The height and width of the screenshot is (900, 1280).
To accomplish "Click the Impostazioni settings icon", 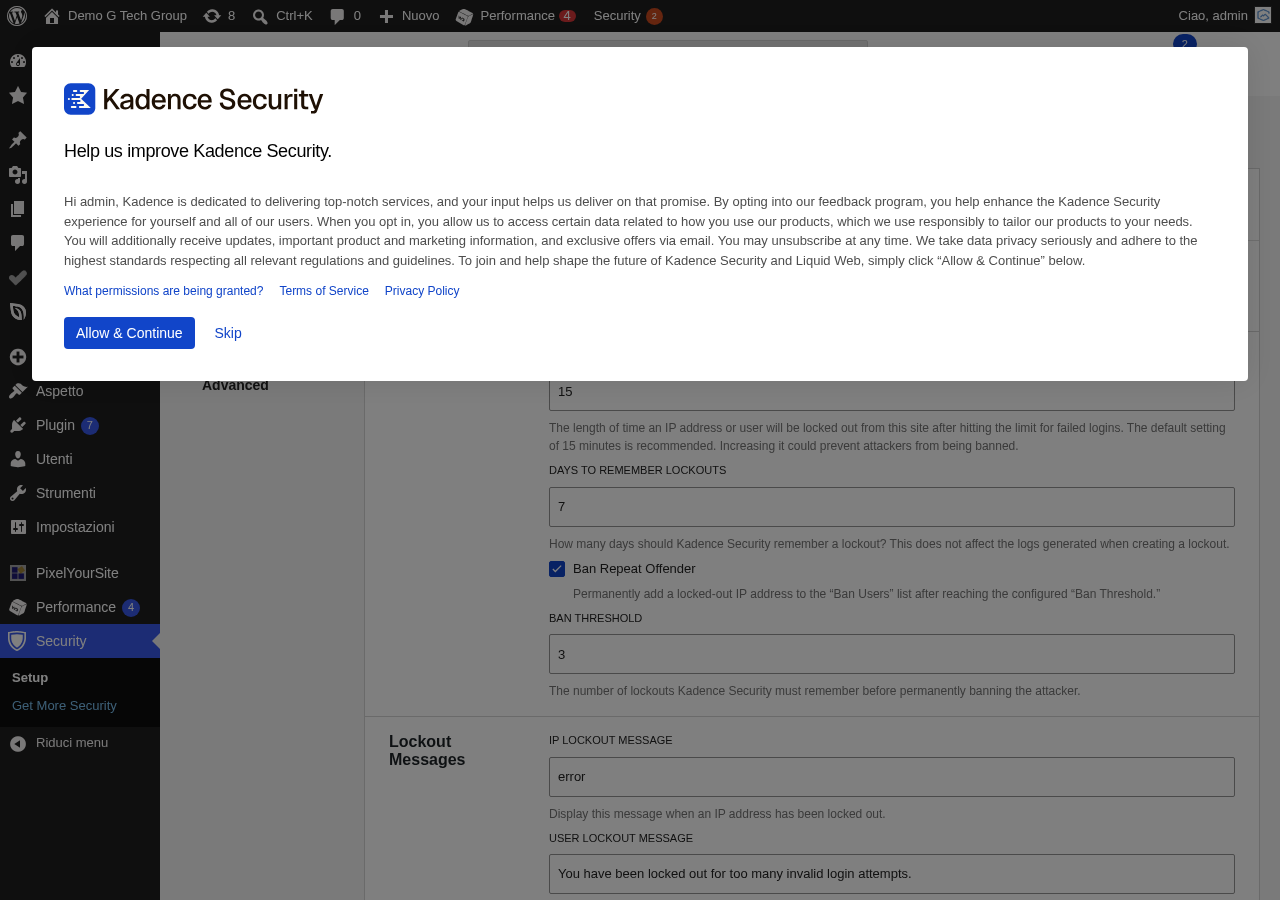I will pyautogui.click(x=17, y=527).
